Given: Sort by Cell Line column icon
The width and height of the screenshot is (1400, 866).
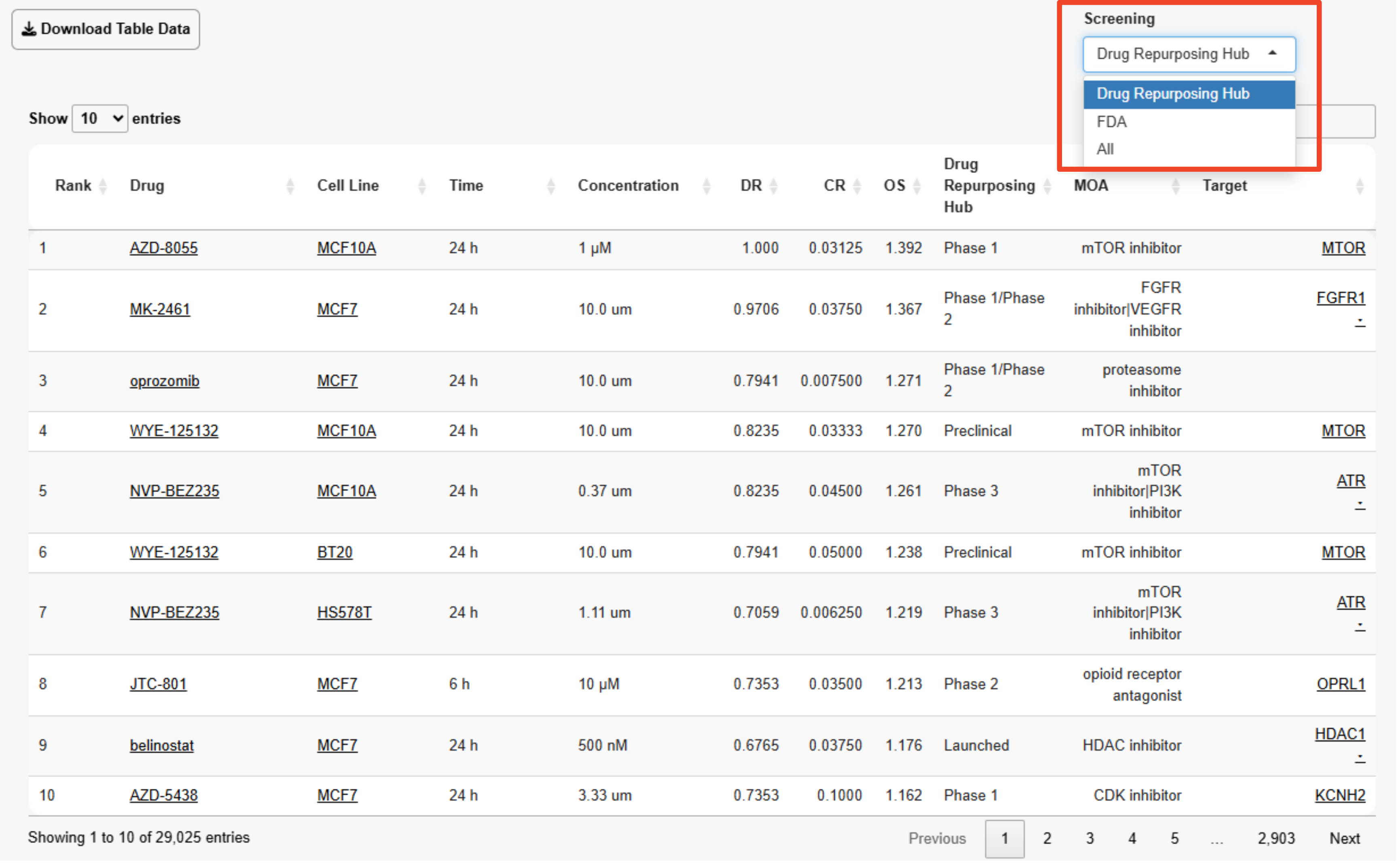Looking at the screenshot, I should click(422, 186).
